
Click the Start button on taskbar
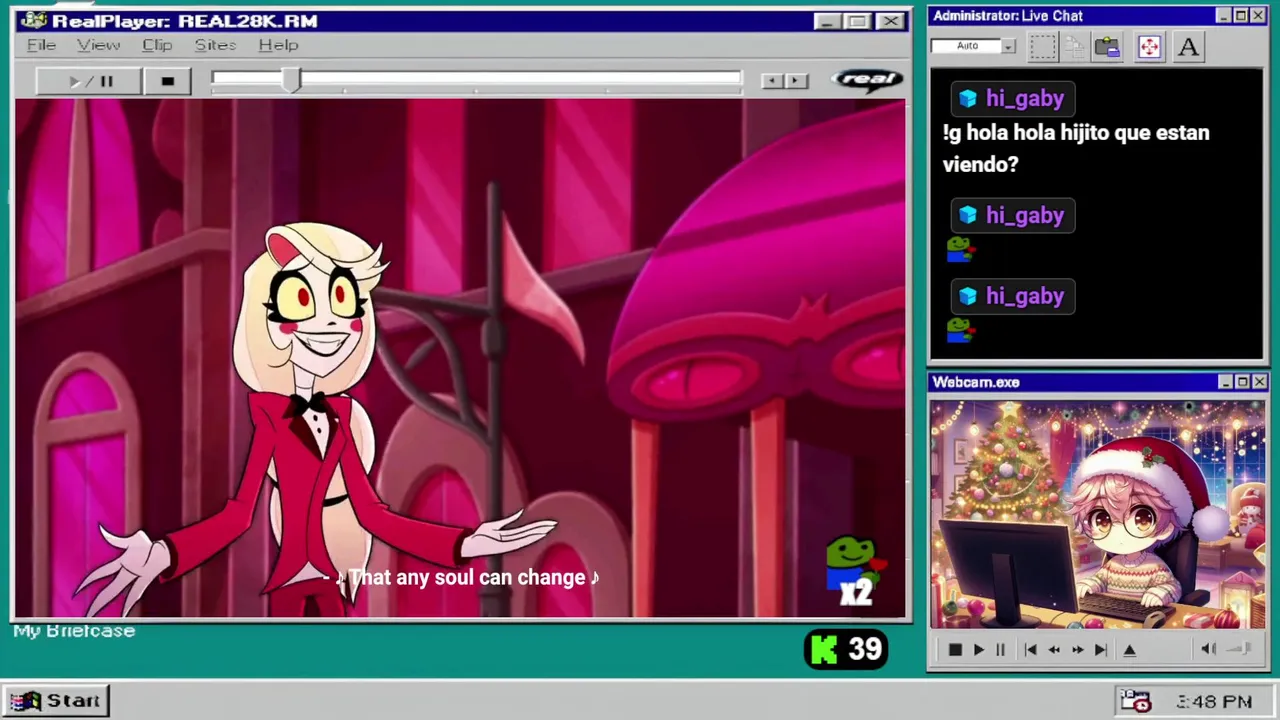coord(56,701)
